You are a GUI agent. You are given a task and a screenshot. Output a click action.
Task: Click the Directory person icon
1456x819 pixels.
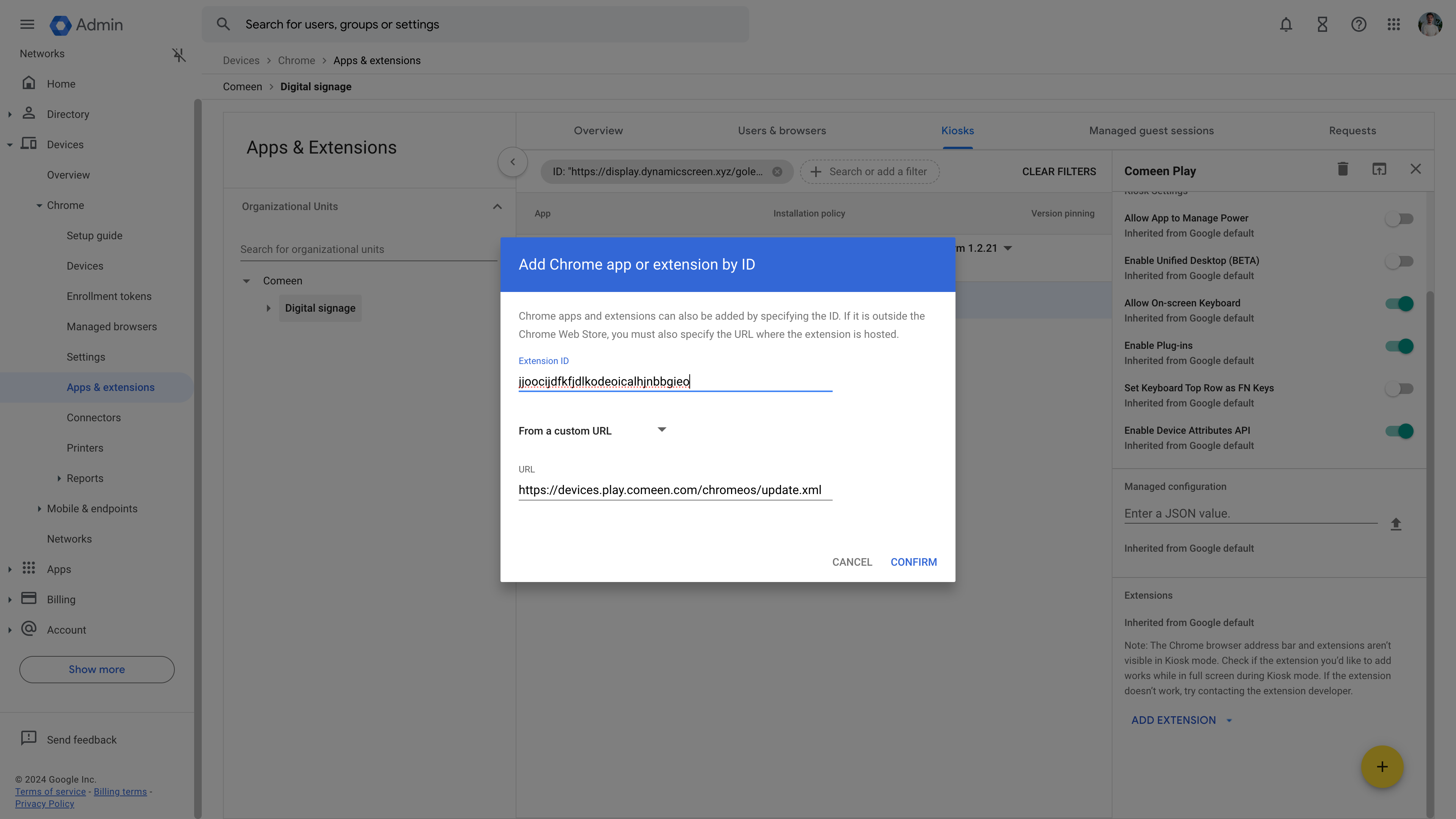coord(29,113)
